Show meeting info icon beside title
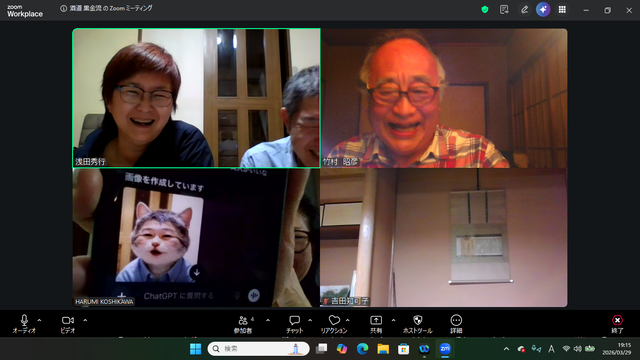This screenshot has width=640, height=360. tap(63, 9)
